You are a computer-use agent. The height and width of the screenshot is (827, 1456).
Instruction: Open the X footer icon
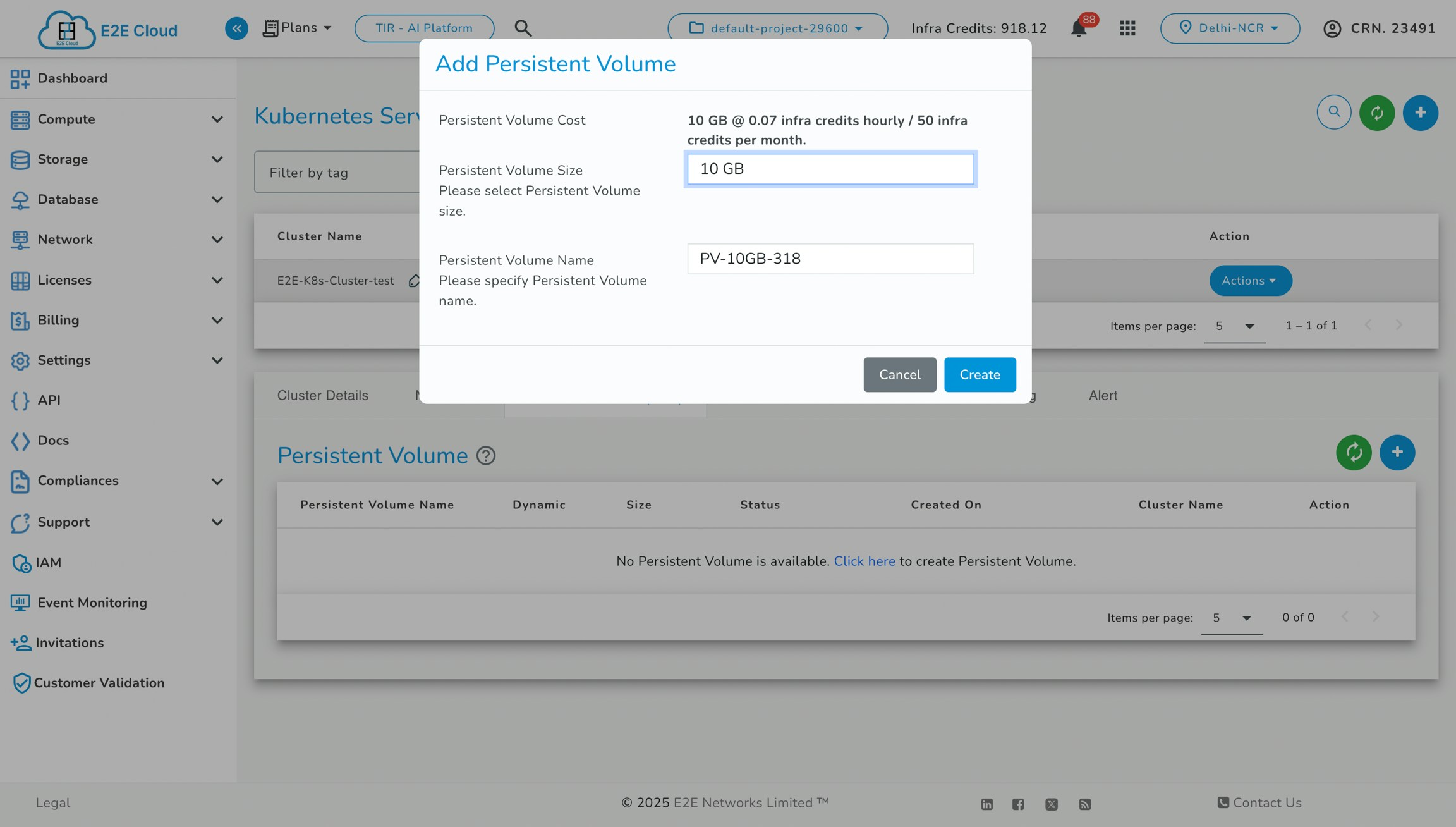(1052, 804)
